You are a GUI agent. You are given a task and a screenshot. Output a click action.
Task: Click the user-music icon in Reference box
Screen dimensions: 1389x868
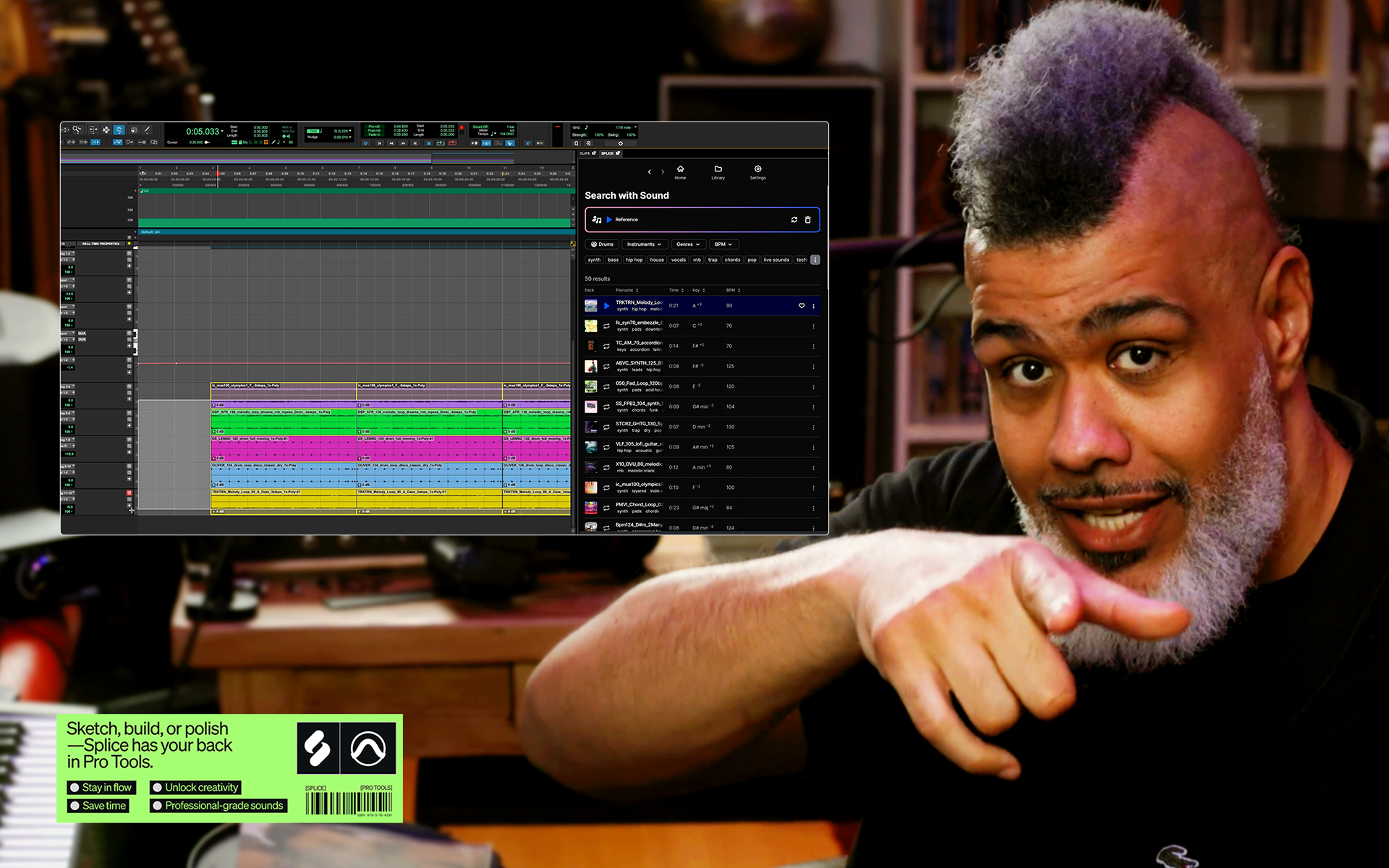[597, 219]
